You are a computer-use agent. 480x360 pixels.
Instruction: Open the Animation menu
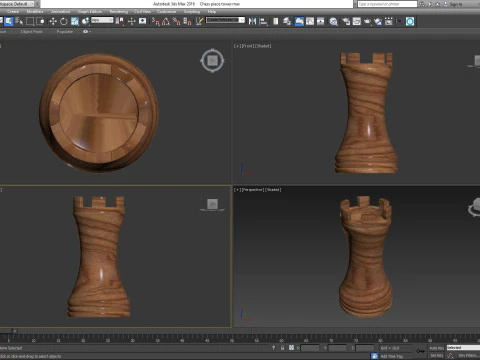(60, 12)
